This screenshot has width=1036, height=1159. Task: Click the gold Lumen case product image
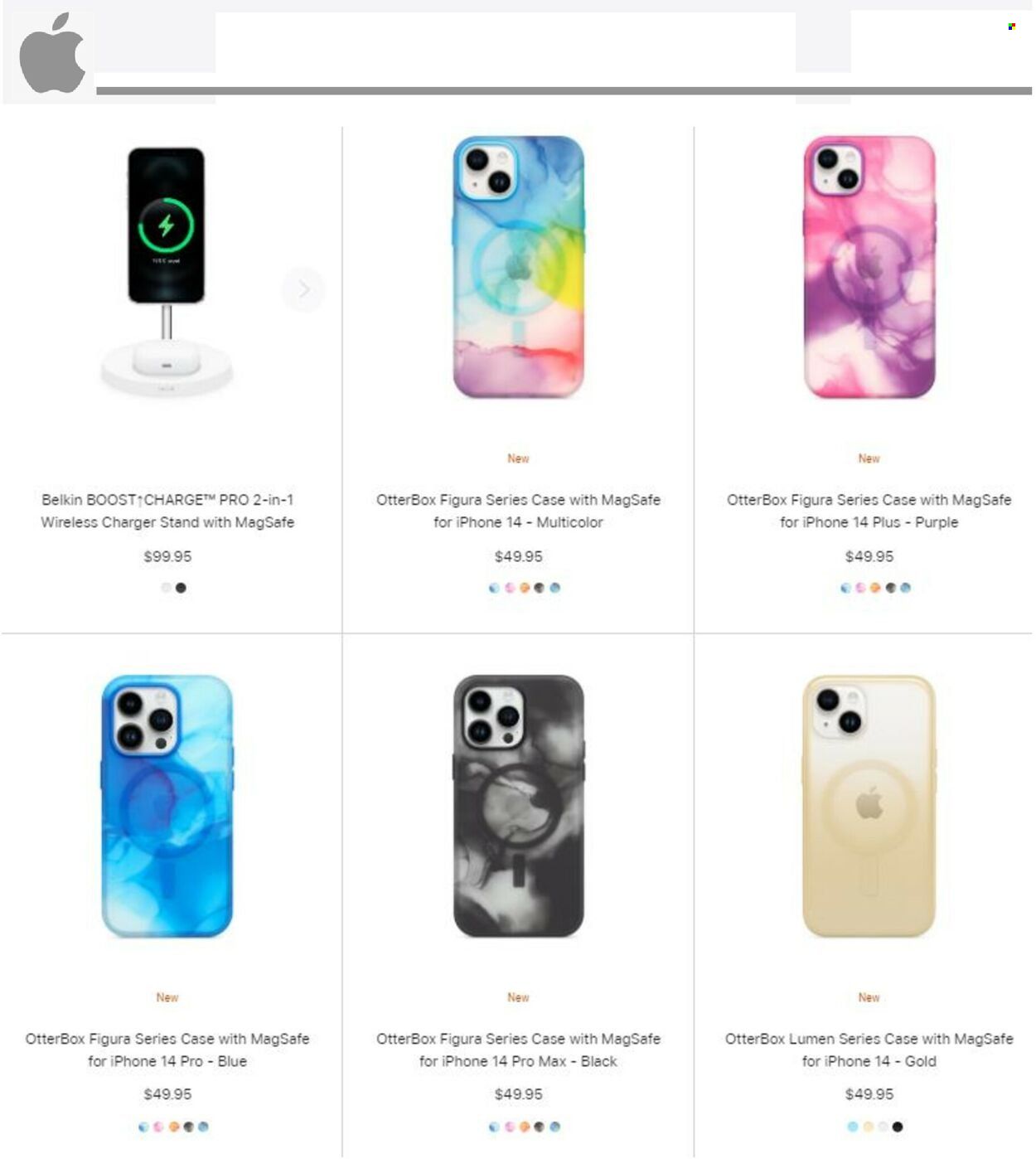869,806
